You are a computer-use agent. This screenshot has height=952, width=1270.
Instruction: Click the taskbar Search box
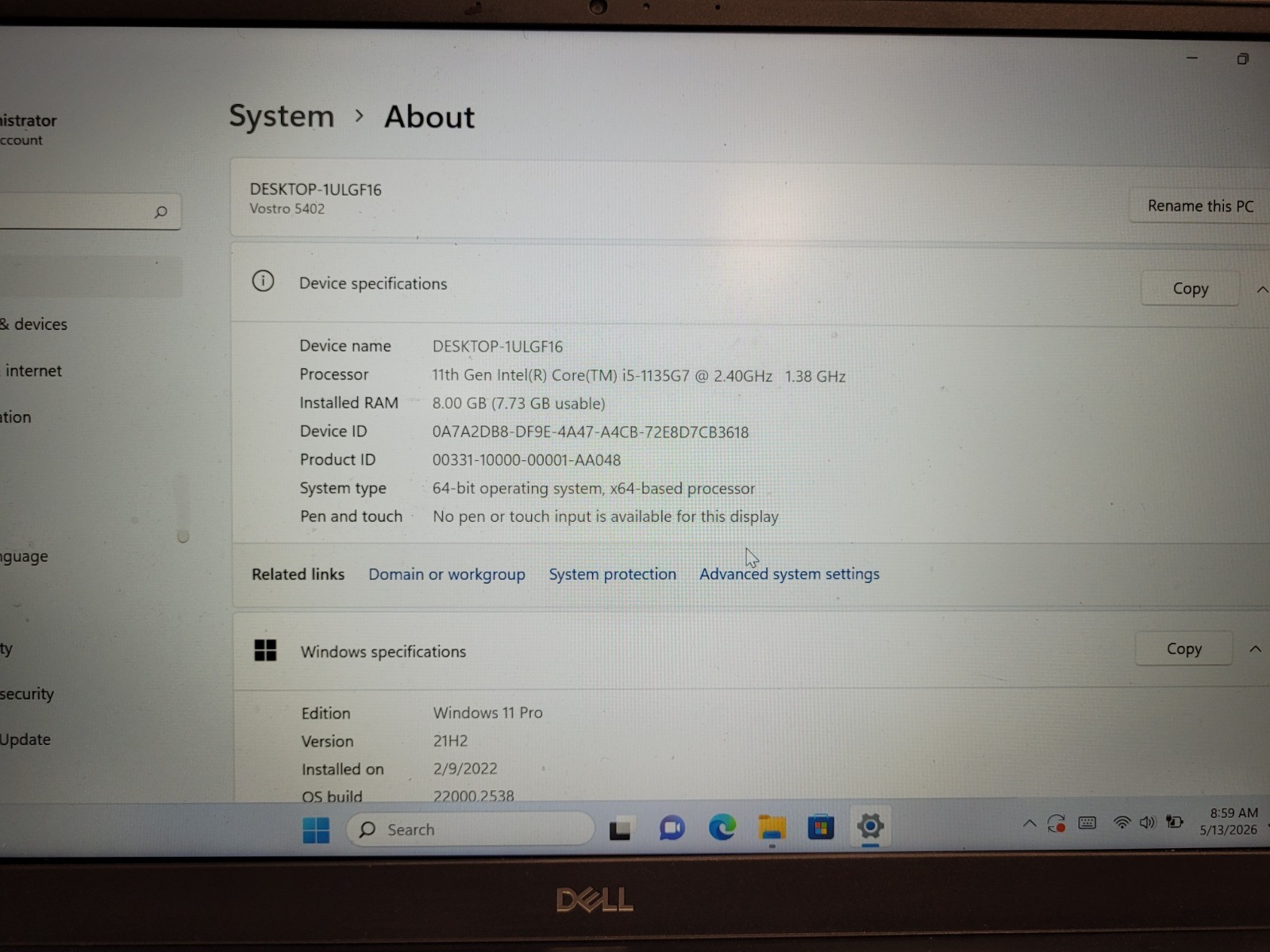click(x=471, y=829)
